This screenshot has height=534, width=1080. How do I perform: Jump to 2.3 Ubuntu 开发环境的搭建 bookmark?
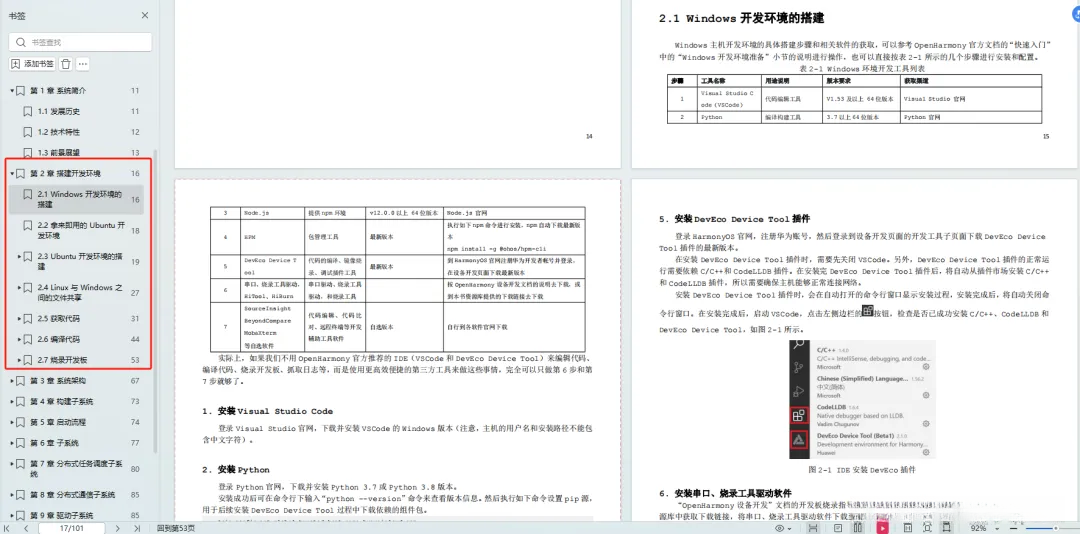[80, 261]
